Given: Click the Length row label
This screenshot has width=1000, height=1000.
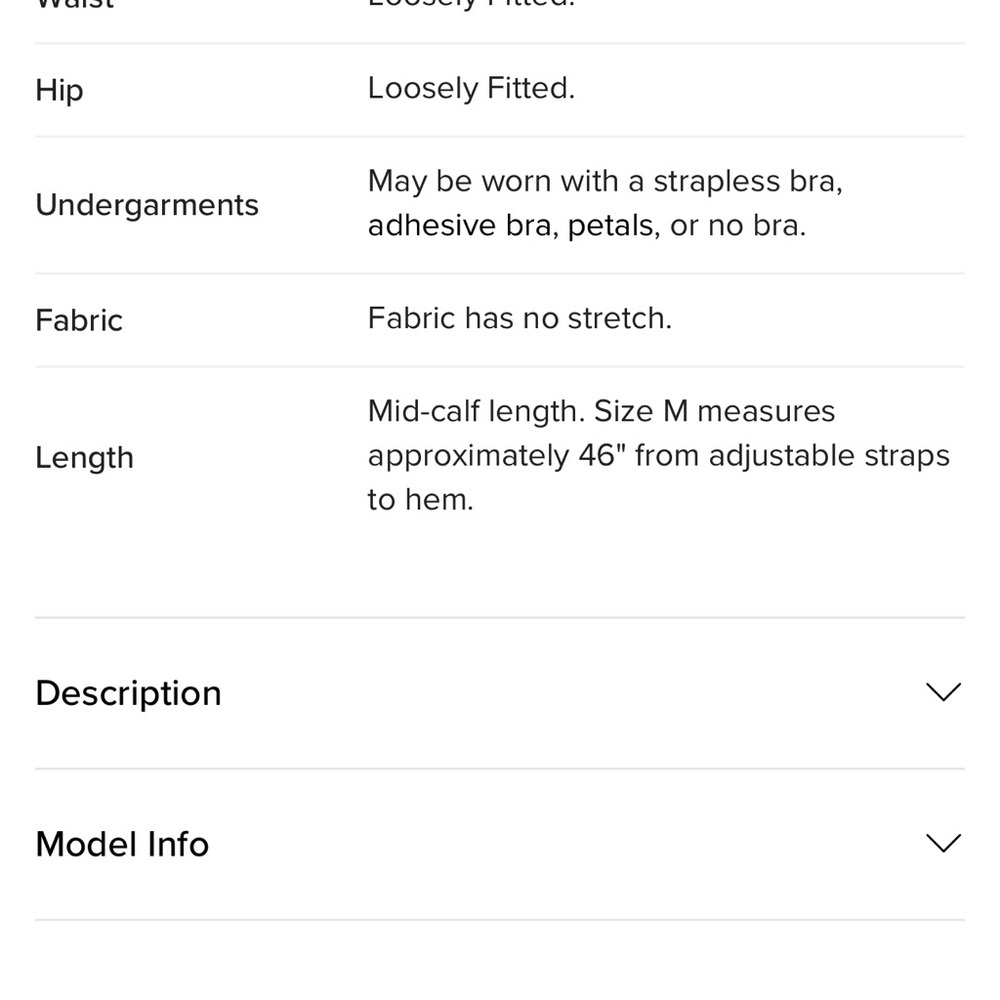Looking at the screenshot, I should (x=84, y=458).
